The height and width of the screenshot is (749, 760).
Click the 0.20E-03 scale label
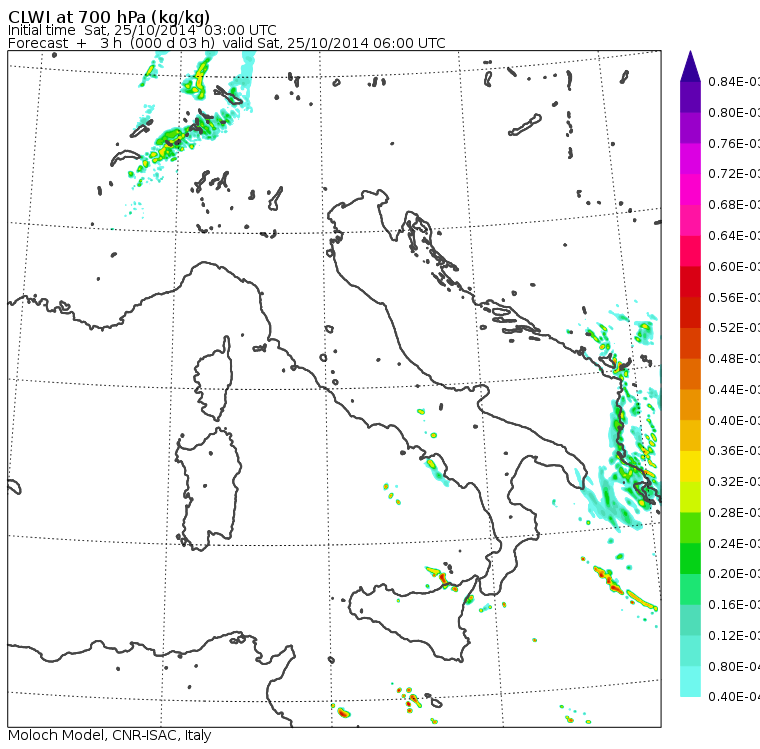click(x=734, y=574)
